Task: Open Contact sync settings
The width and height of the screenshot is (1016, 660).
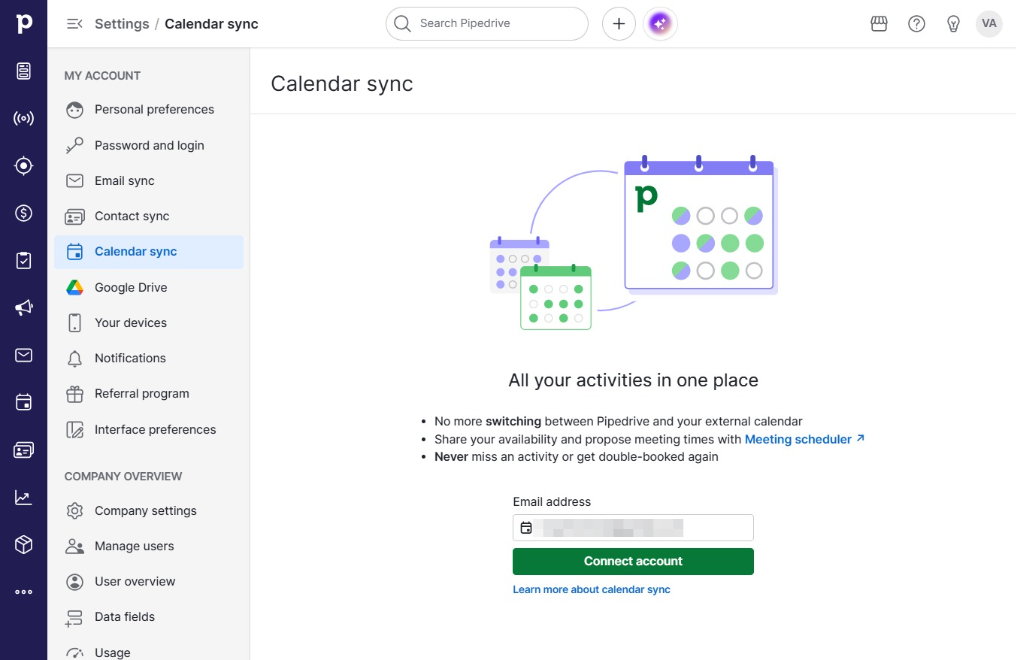Action: click(149, 216)
